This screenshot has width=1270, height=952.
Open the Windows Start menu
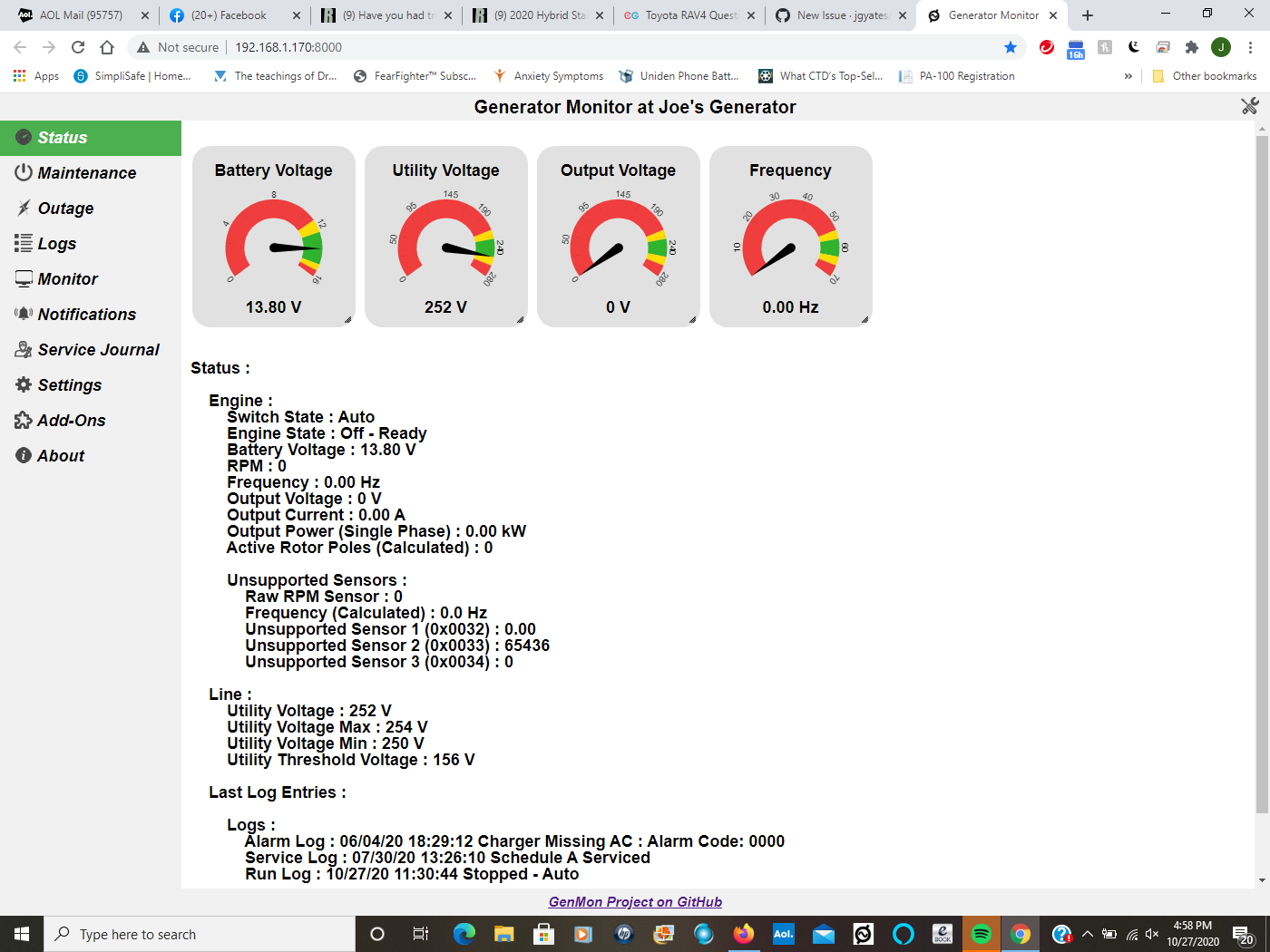point(22,934)
